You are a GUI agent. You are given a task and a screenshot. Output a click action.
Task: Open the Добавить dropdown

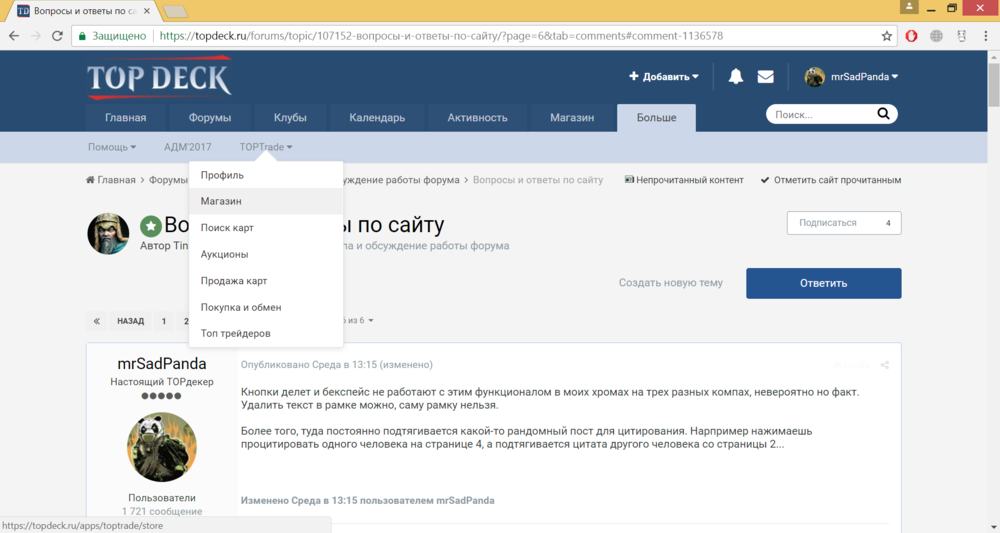[x=664, y=77]
